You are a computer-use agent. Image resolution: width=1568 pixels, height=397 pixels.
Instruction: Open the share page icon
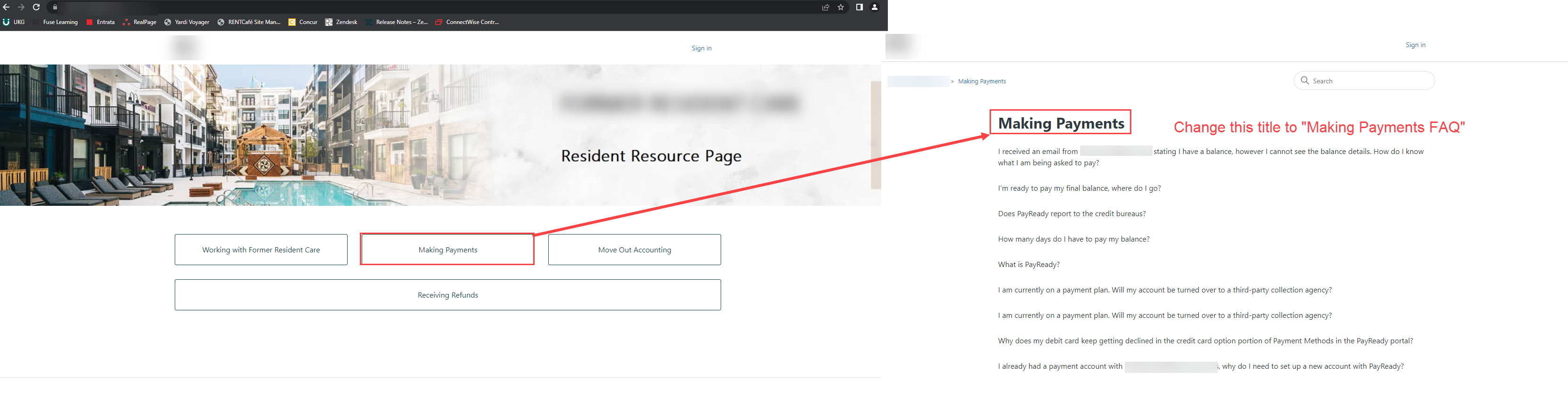(x=825, y=8)
